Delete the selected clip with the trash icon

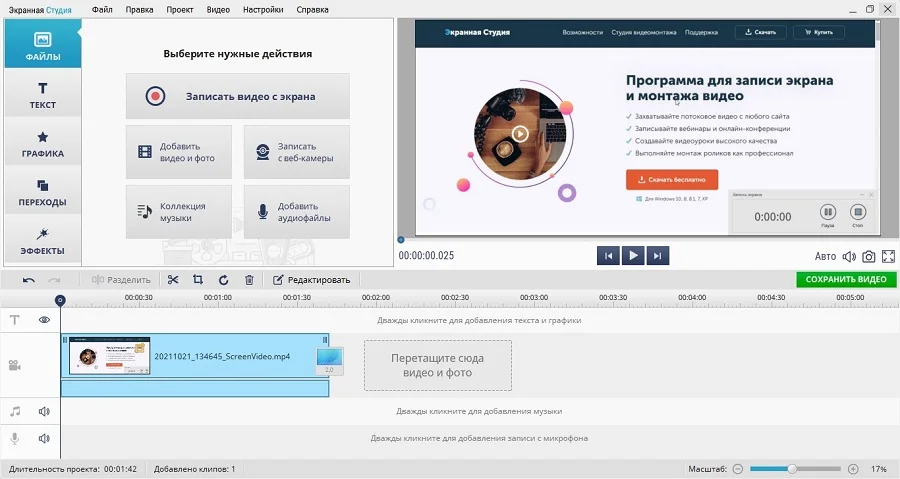[x=249, y=280]
